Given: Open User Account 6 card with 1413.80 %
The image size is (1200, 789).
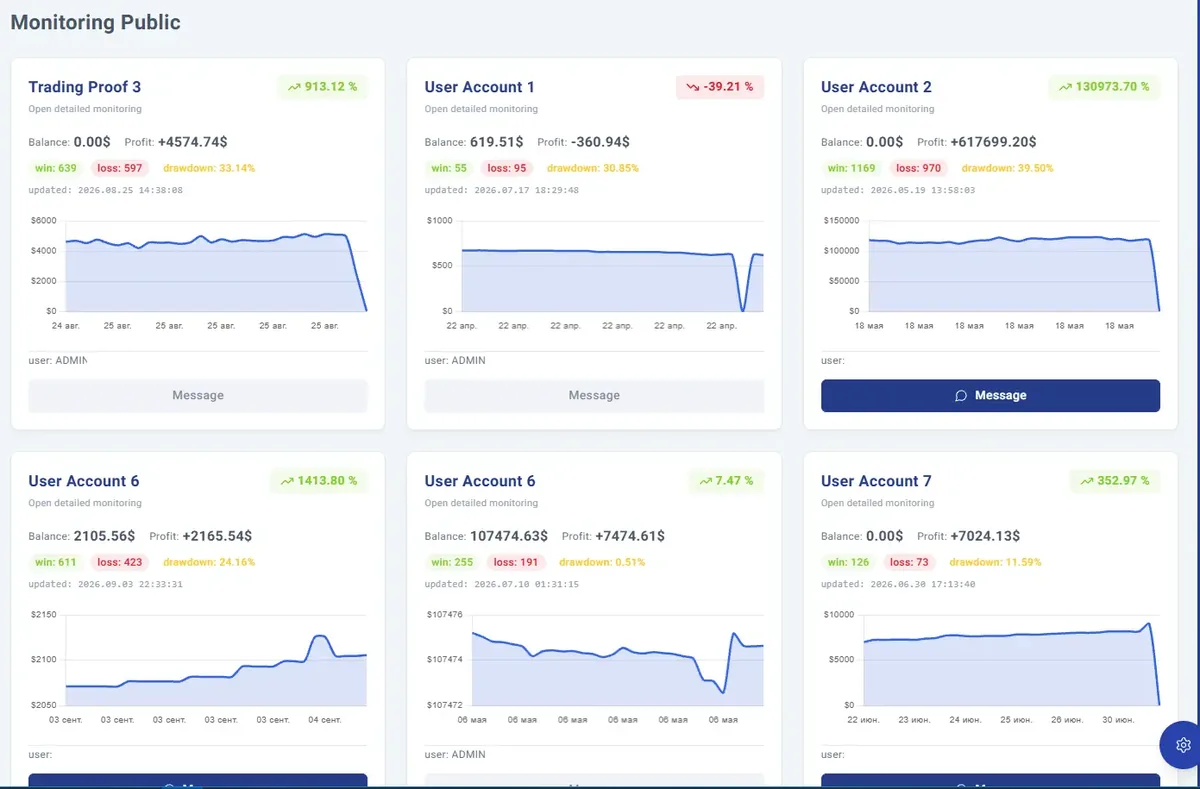Looking at the screenshot, I should tap(83, 481).
